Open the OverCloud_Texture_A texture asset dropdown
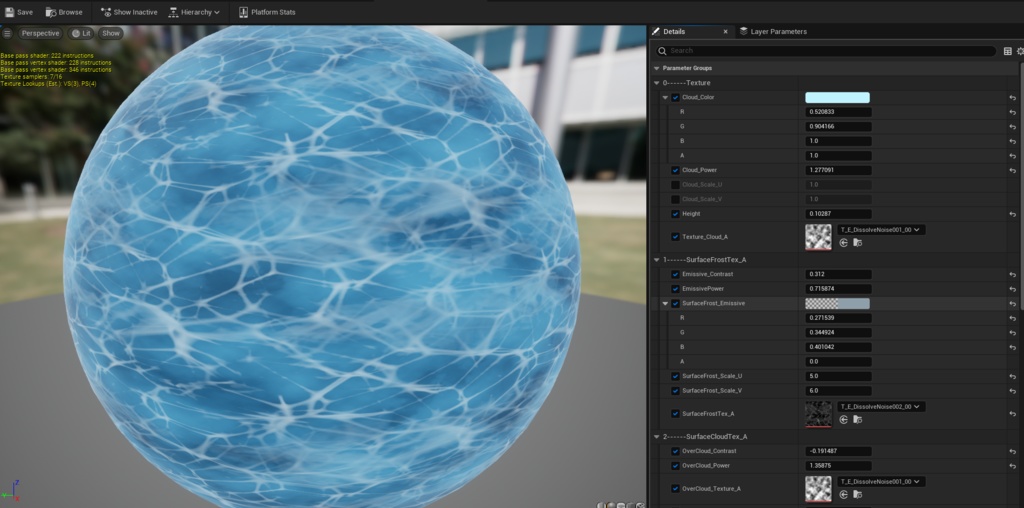The height and width of the screenshot is (508, 1024). click(x=881, y=482)
